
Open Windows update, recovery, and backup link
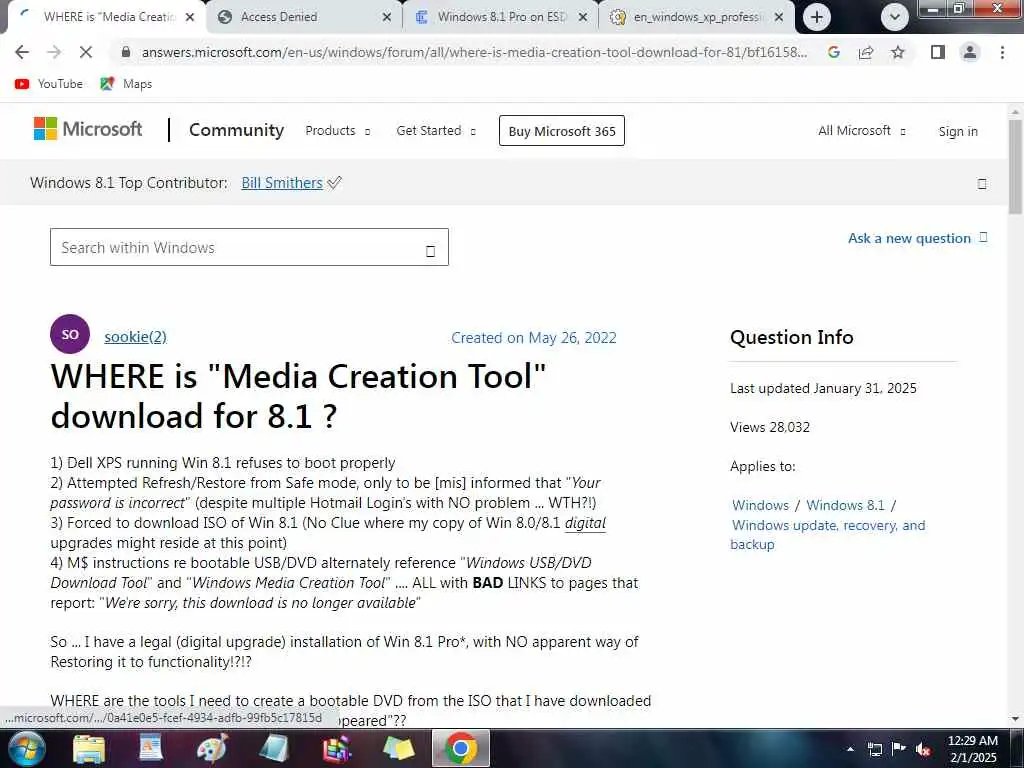828,535
